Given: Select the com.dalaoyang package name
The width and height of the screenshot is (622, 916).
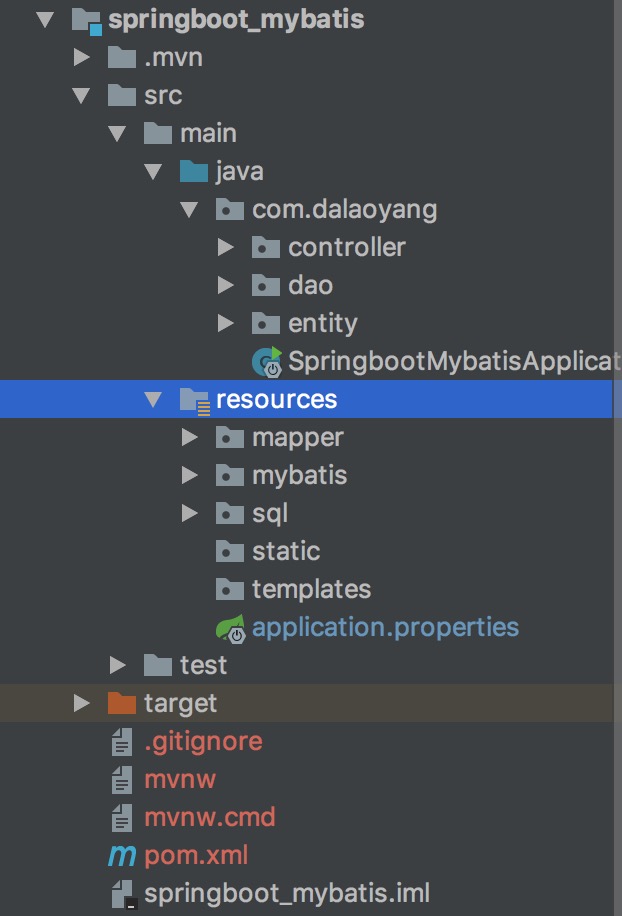Looking at the screenshot, I should [x=345, y=210].
